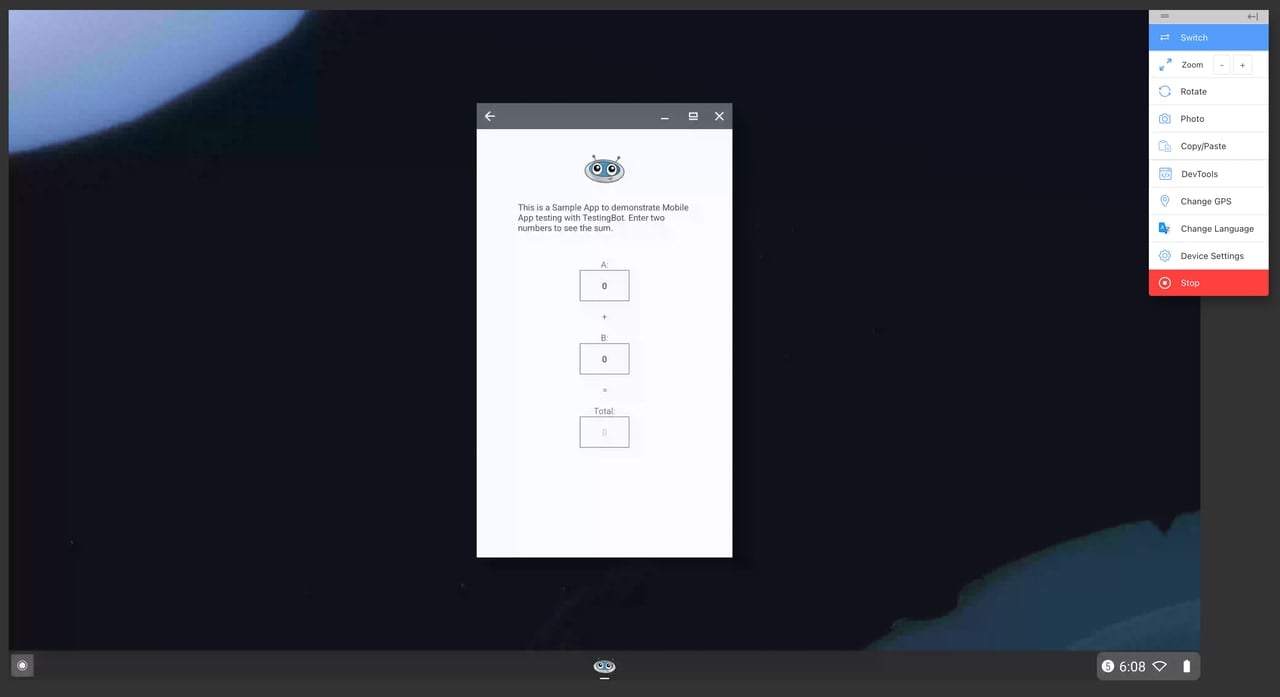Select Change GPS option
The height and width of the screenshot is (697, 1280).
(1208, 201)
